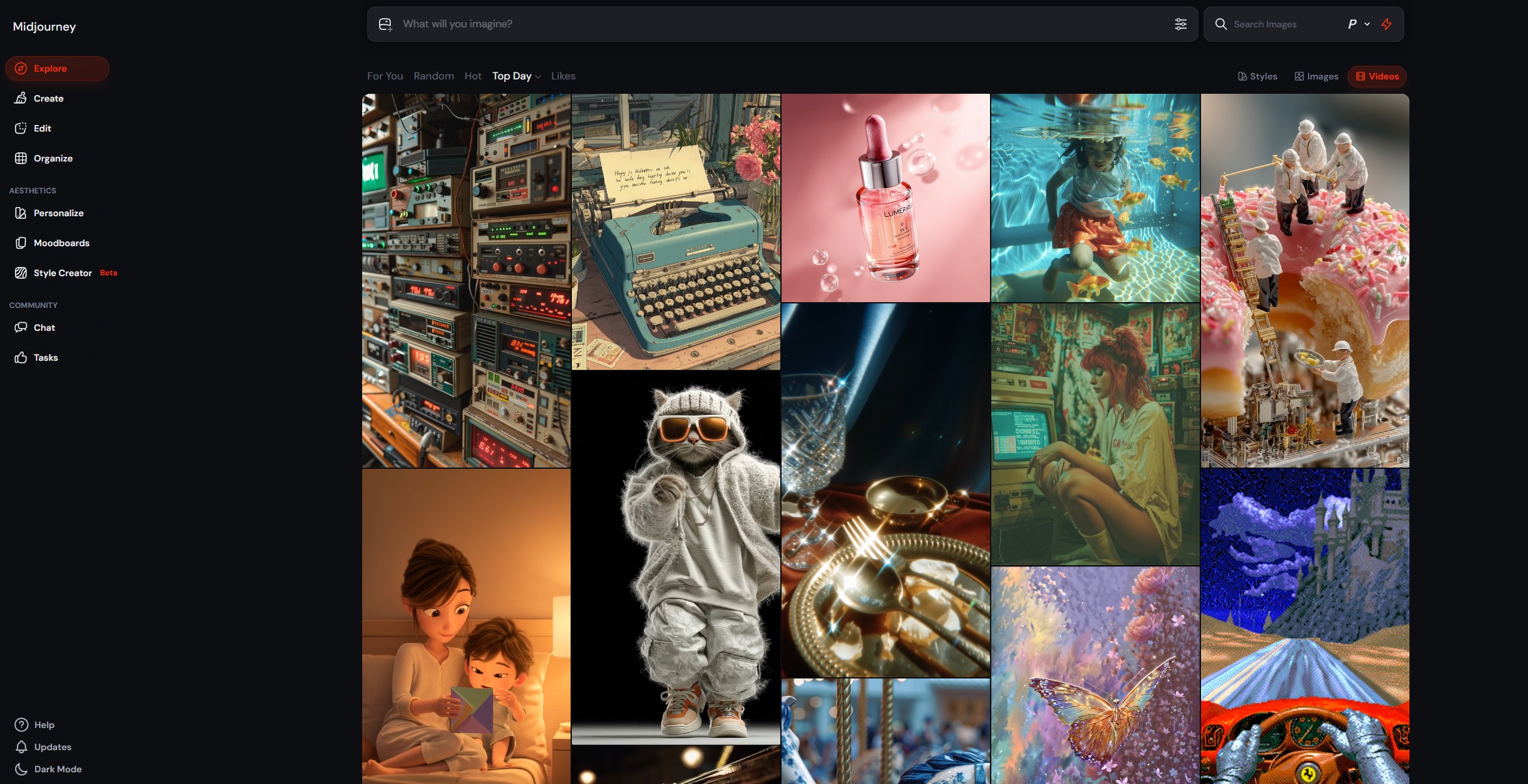Click the lightning bolt icon in search

click(1387, 24)
